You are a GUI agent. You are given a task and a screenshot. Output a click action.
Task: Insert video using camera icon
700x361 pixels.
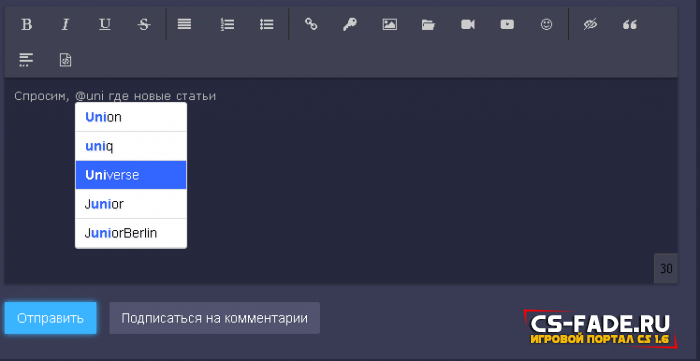pyautogui.click(x=468, y=25)
